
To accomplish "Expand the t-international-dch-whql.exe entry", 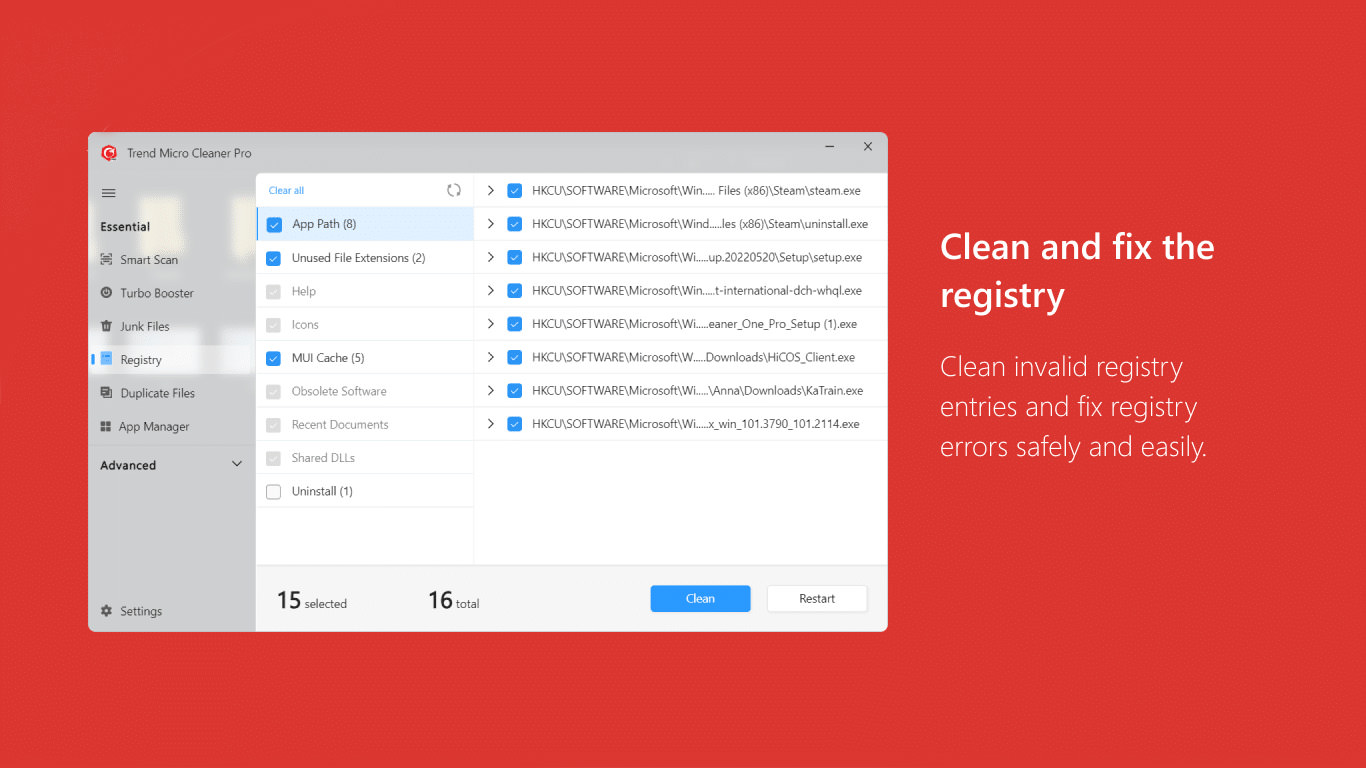I will point(491,290).
